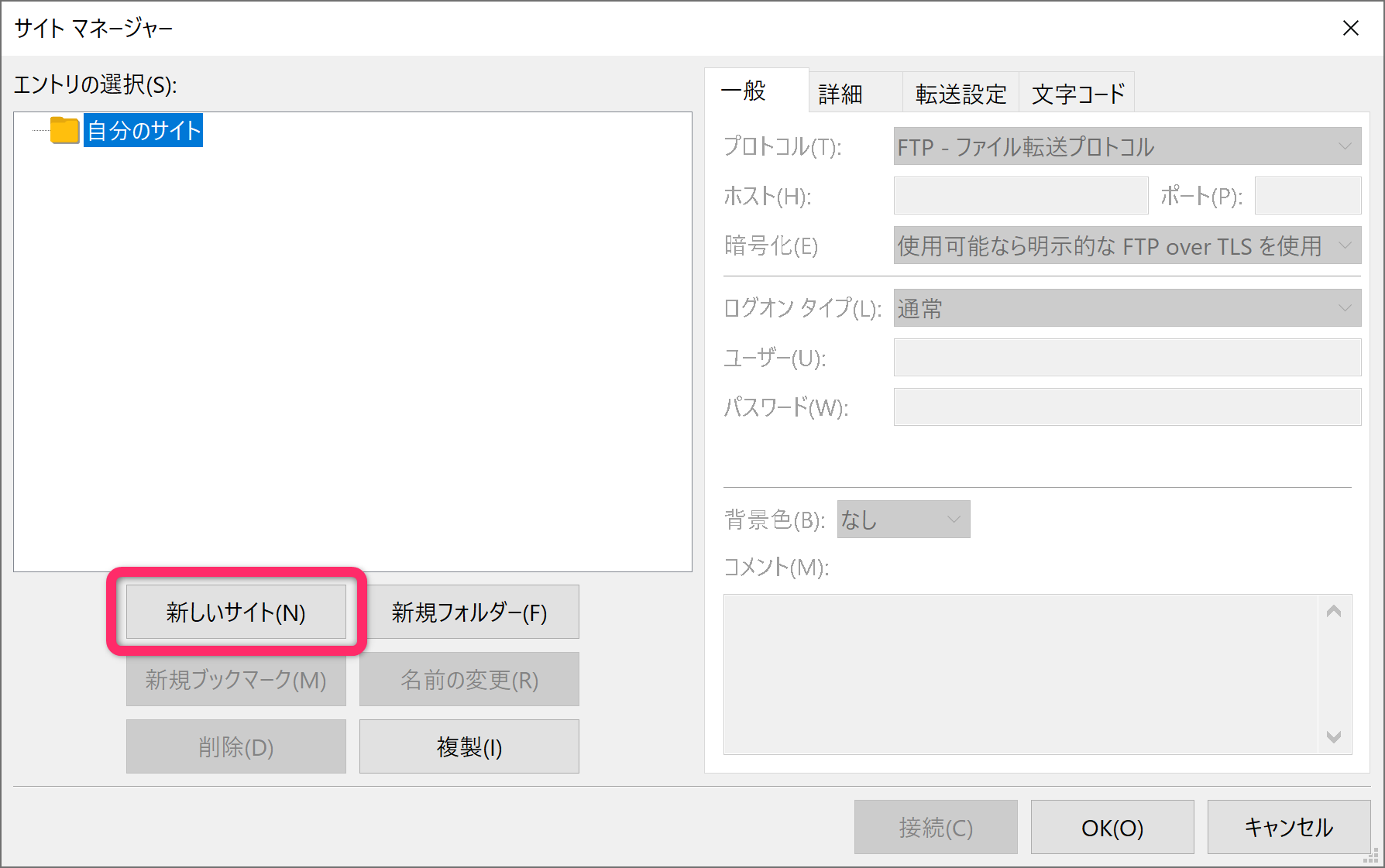The image size is (1385, 868).
Task: Duplicate the entry with 複製
Action: 469,746
